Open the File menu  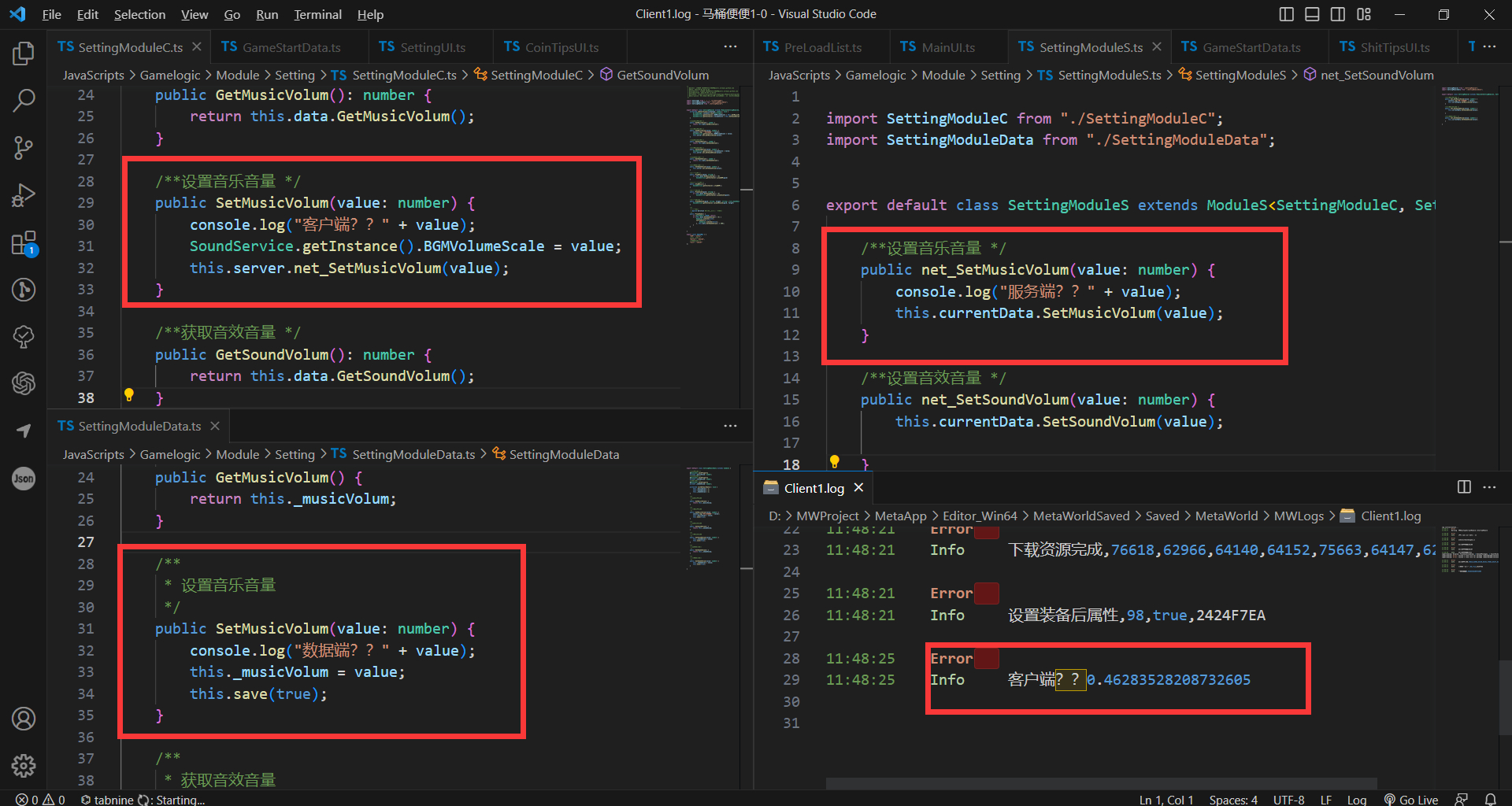(x=51, y=14)
